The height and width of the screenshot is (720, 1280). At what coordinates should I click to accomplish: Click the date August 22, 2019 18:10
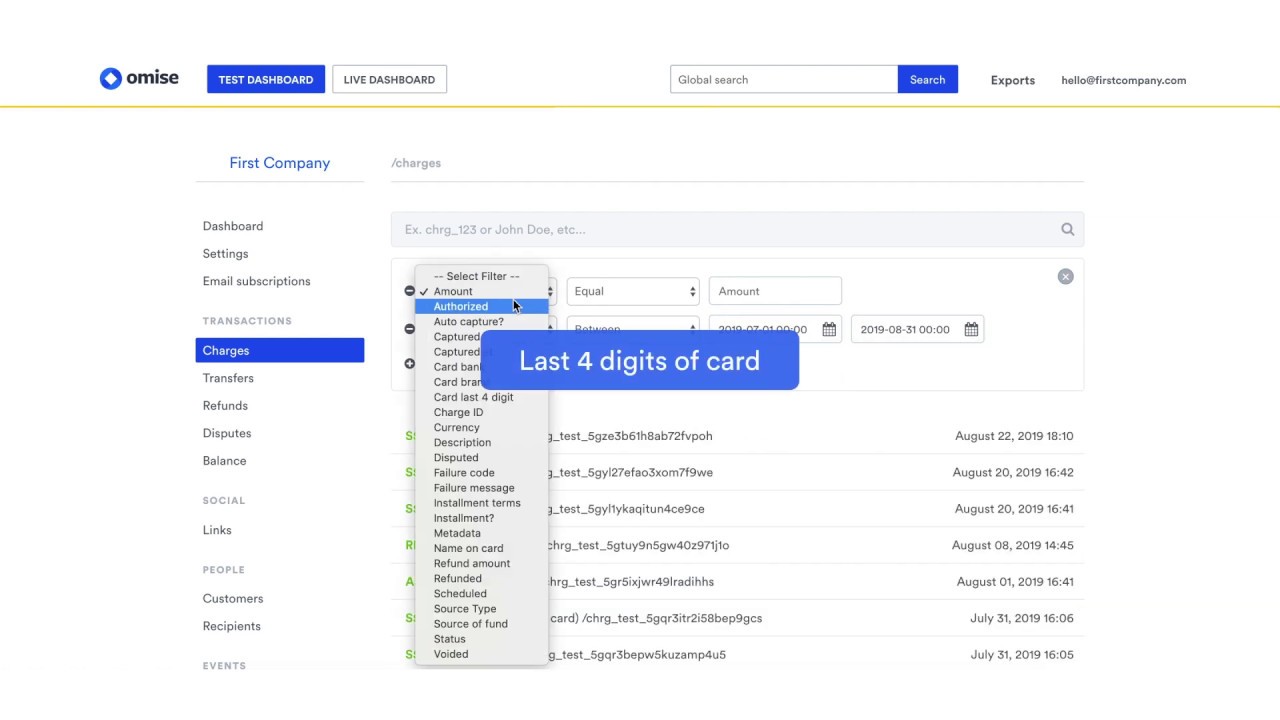pos(1014,436)
